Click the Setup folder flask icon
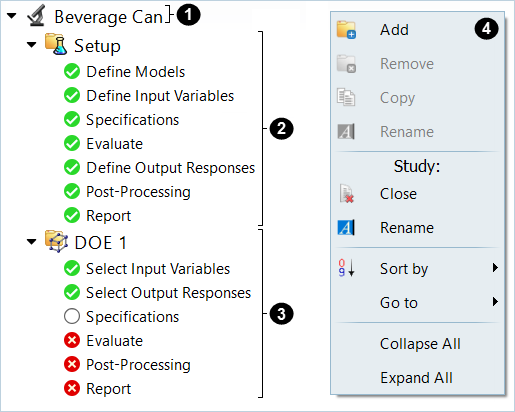 (x=56, y=44)
